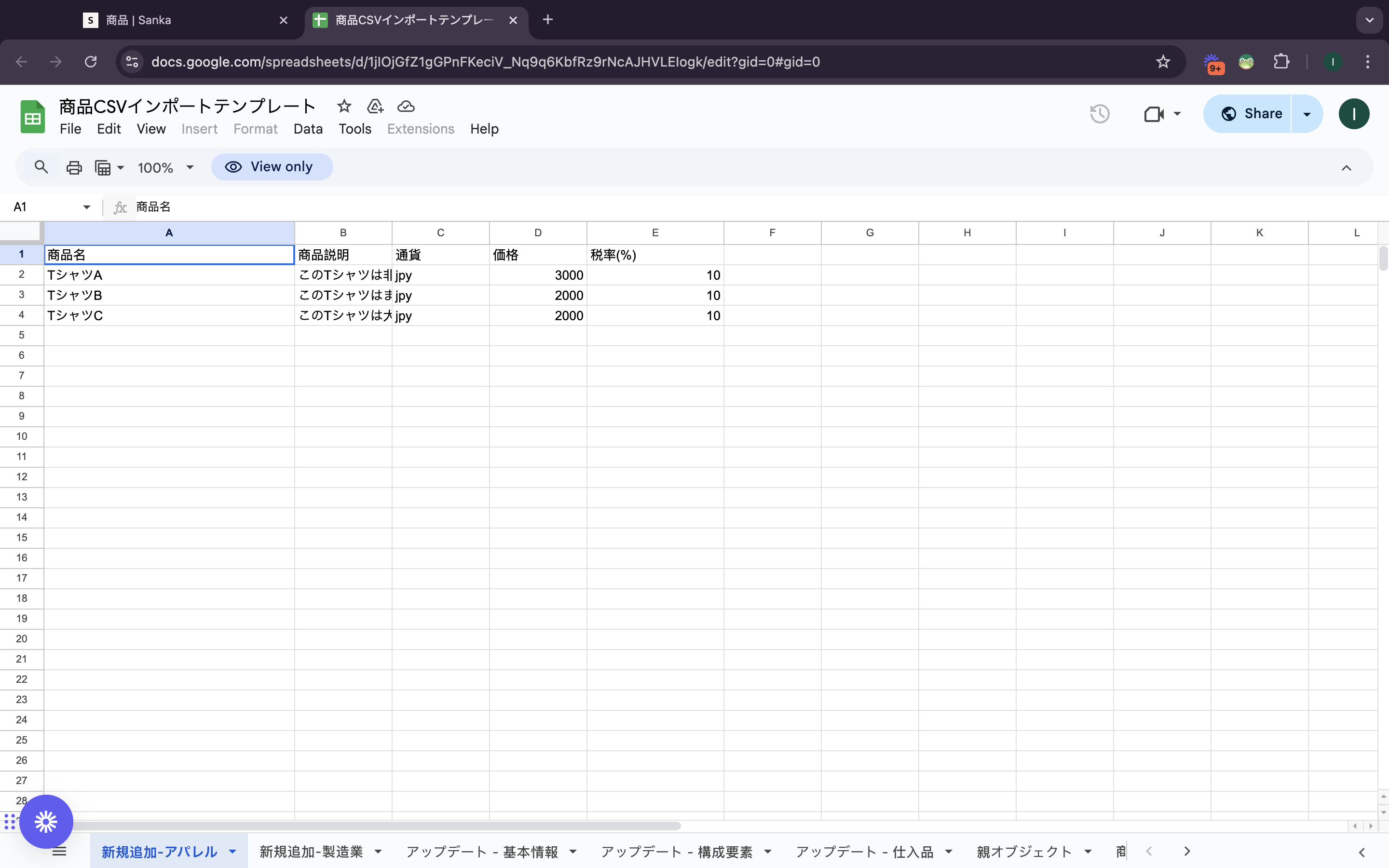The image size is (1389, 868).
Task: Click the search magnifier icon in toolbar
Action: click(x=41, y=167)
